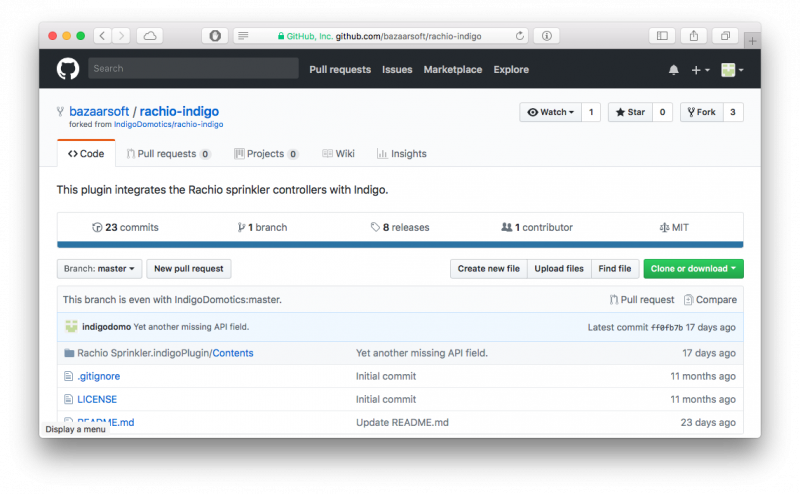The width and height of the screenshot is (800, 494).
Task: Open the LICENSE file
Action: click(x=97, y=399)
